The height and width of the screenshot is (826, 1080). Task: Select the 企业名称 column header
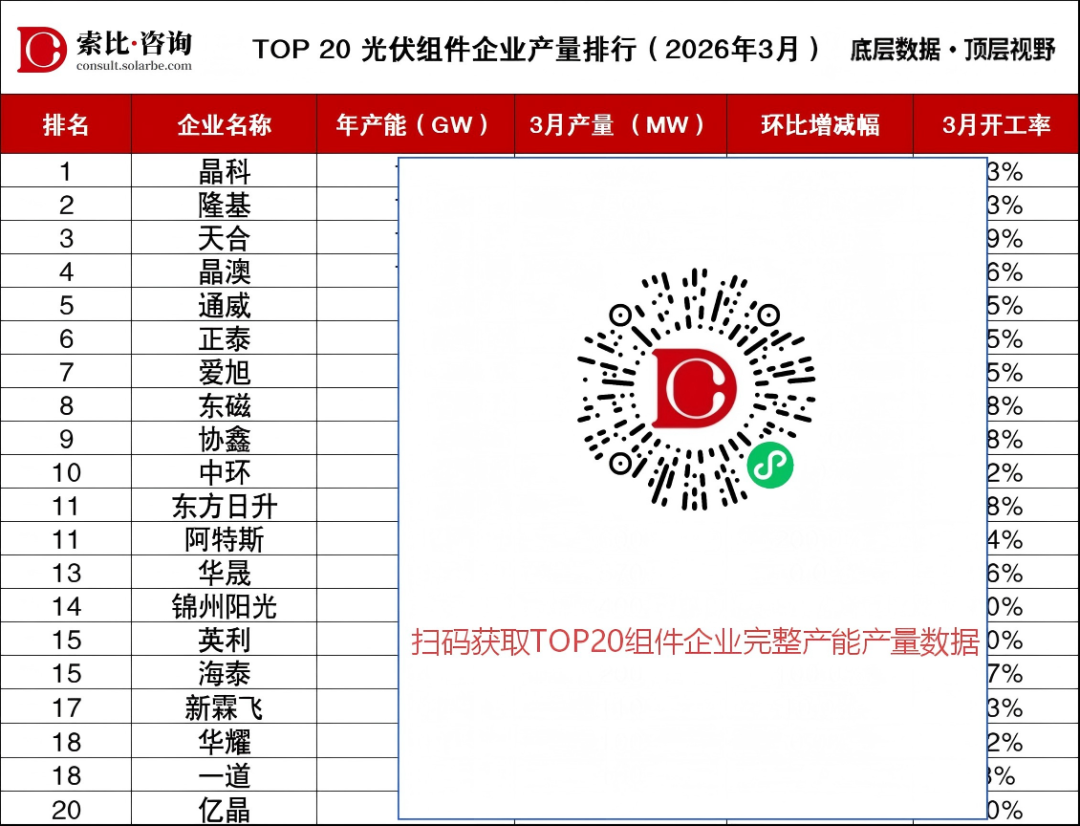(x=222, y=124)
